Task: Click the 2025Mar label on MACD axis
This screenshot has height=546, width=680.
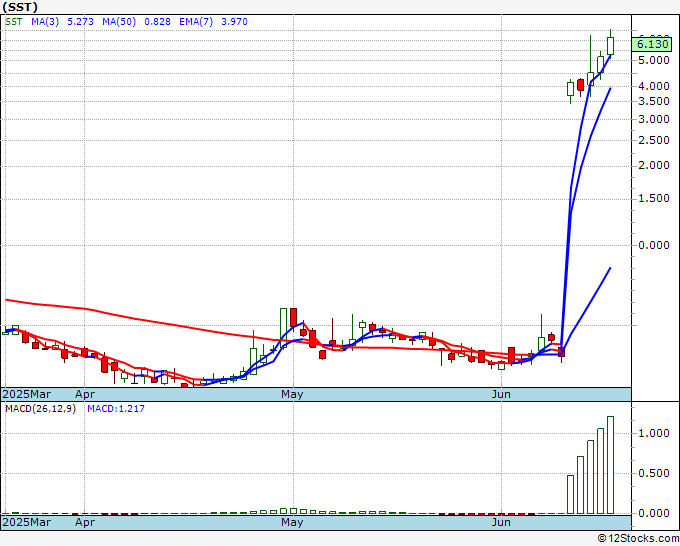Action: pos(27,522)
